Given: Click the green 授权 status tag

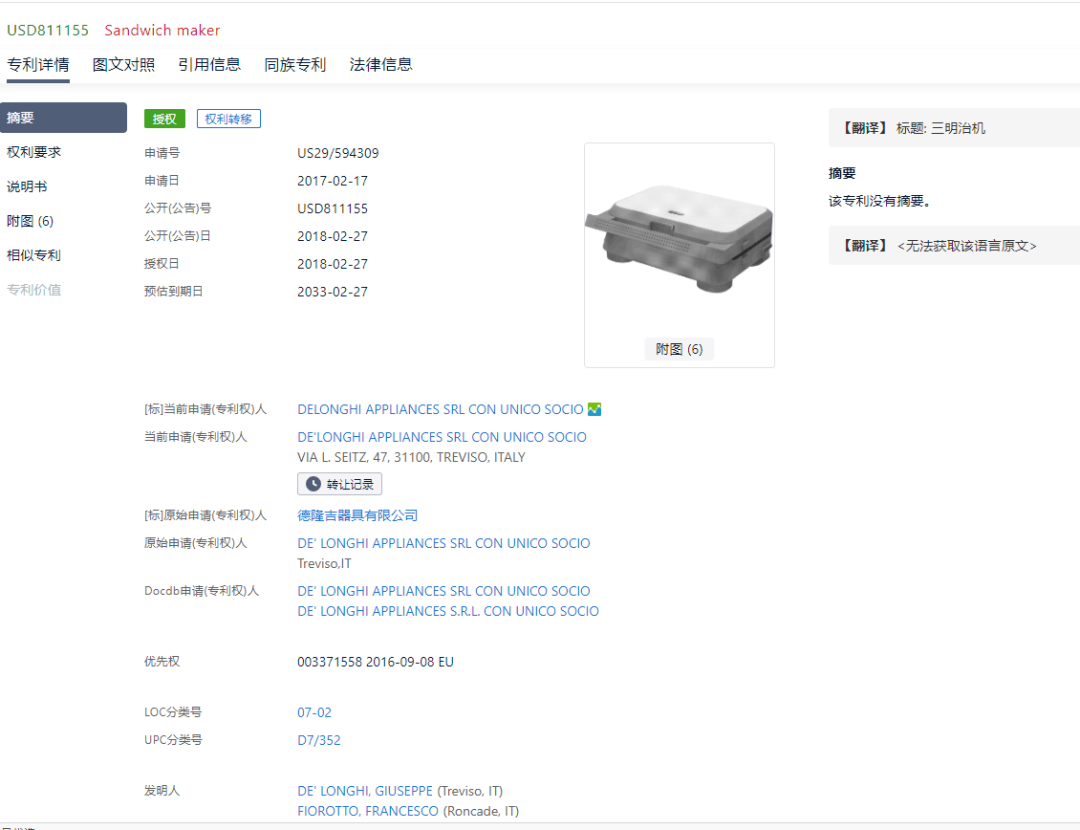Looking at the screenshot, I should point(165,118).
